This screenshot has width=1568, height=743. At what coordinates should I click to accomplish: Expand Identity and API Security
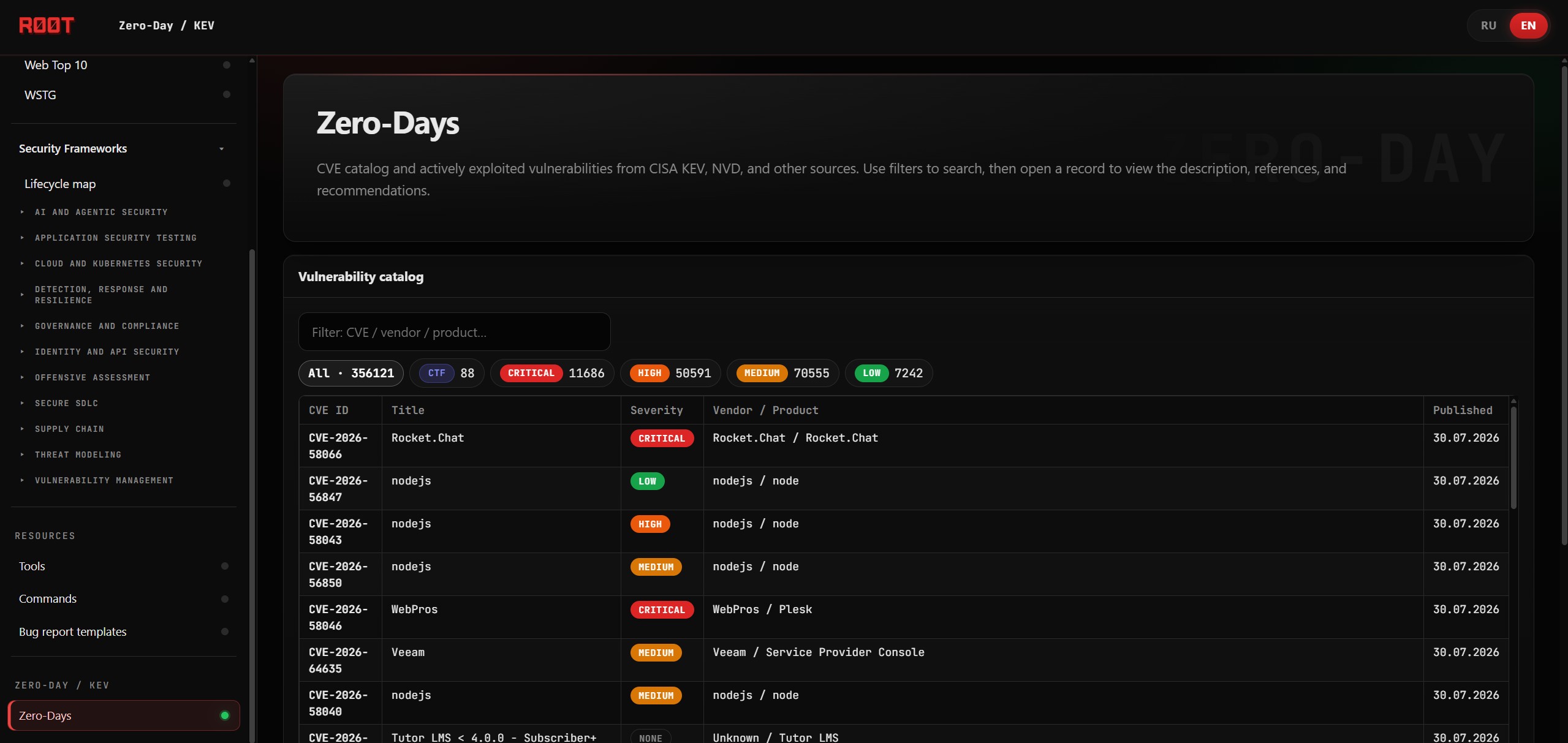[x=107, y=352]
